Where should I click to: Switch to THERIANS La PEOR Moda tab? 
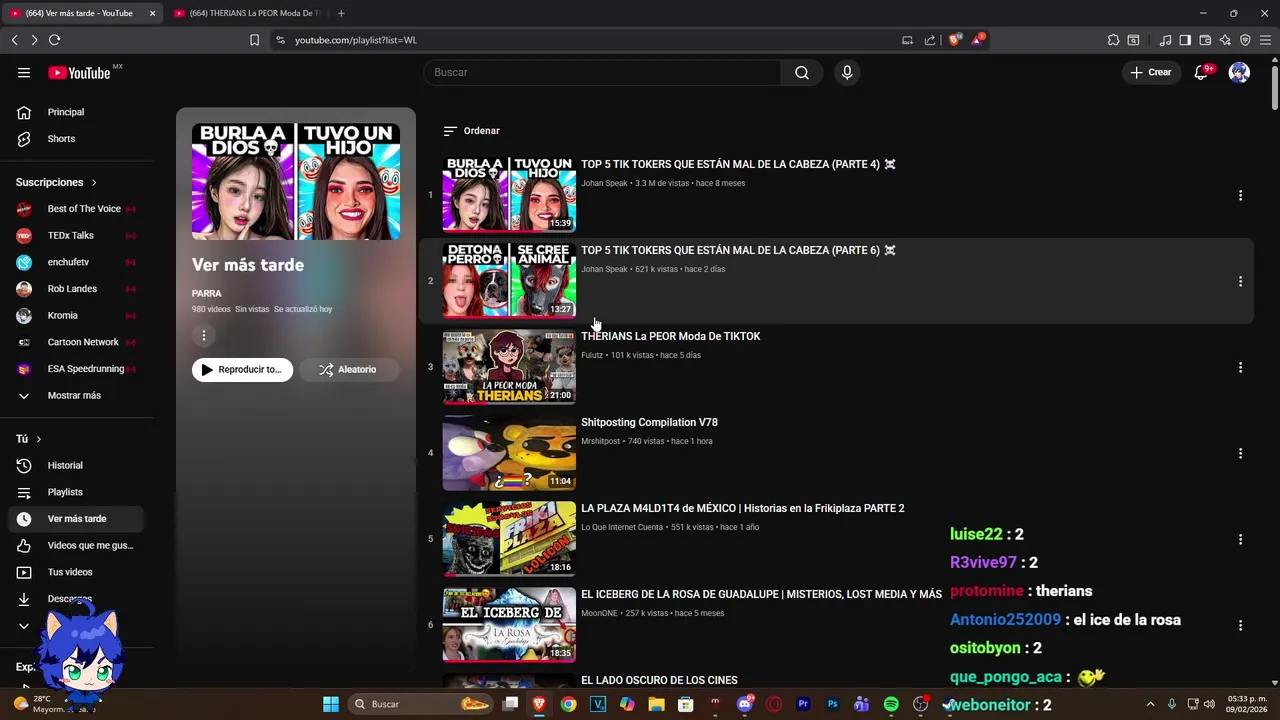(246, 13)
